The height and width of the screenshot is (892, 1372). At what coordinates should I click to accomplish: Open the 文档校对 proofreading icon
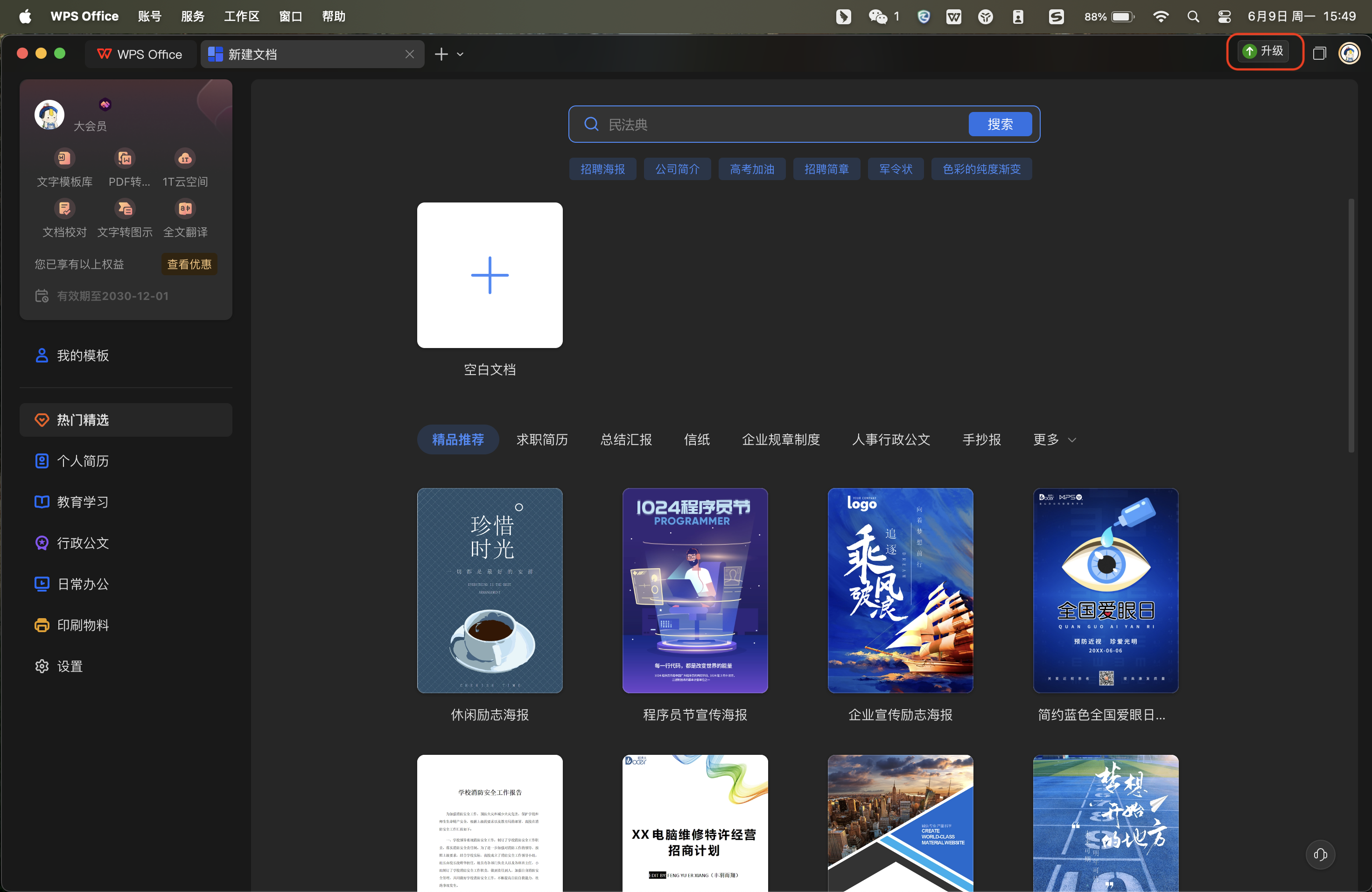64,209
